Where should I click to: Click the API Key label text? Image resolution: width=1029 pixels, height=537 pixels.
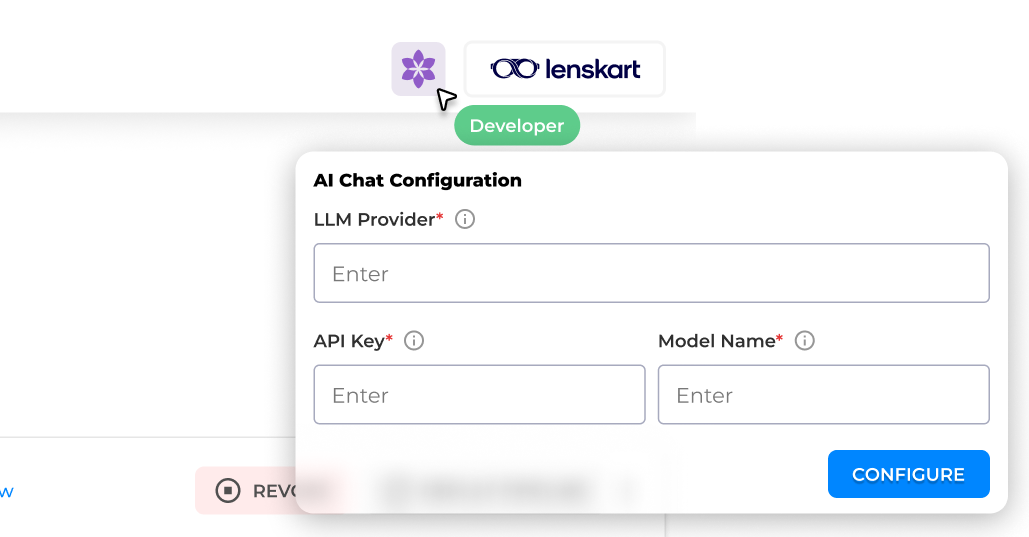point(348,341)
